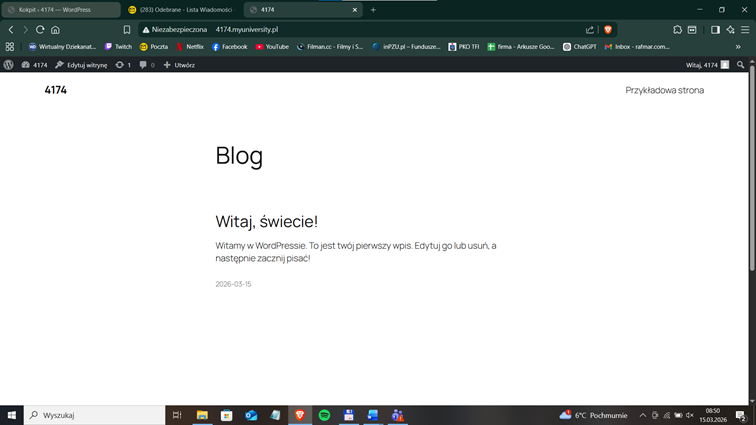Toggle the browser sidebar panel icon

(715, 30)
